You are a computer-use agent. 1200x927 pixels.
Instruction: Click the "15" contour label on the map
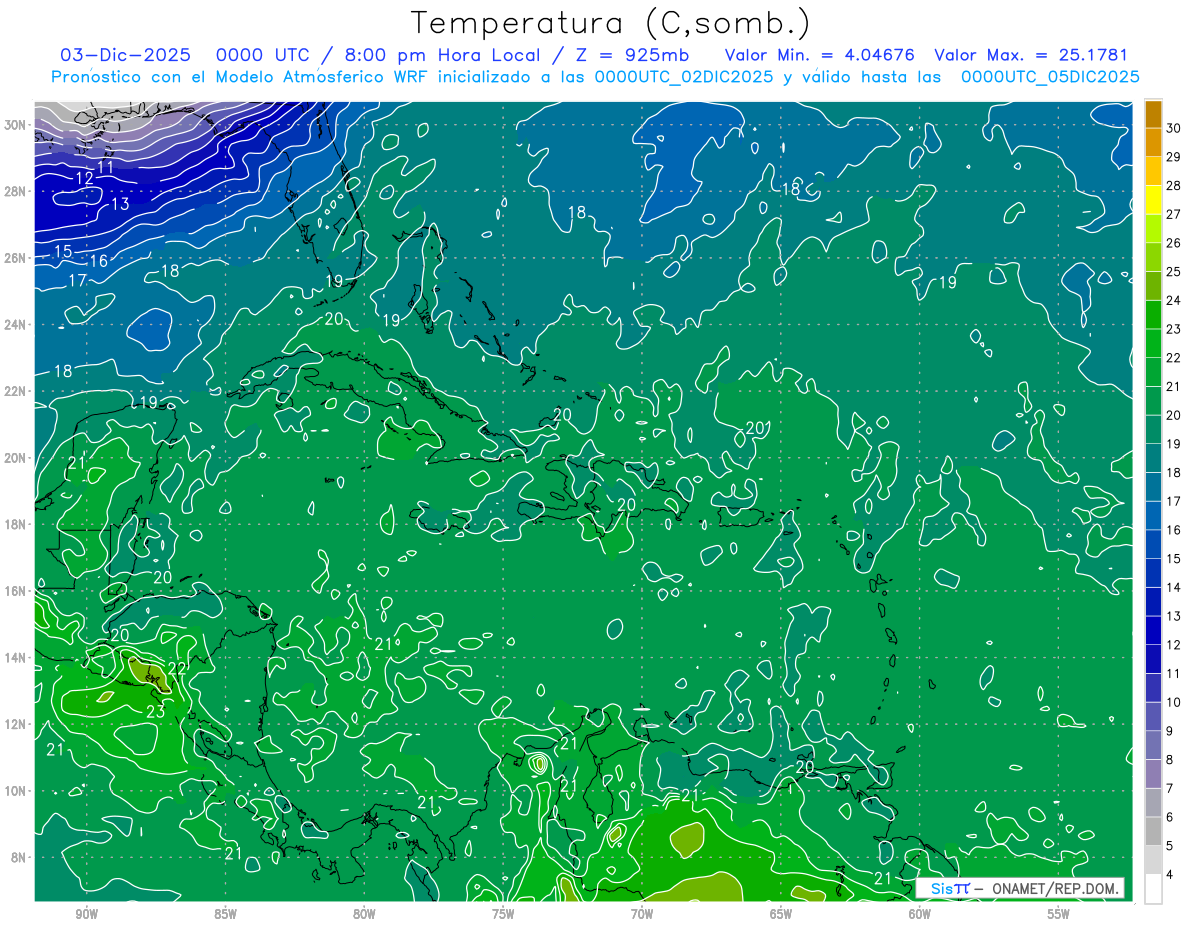coord(63,251)
